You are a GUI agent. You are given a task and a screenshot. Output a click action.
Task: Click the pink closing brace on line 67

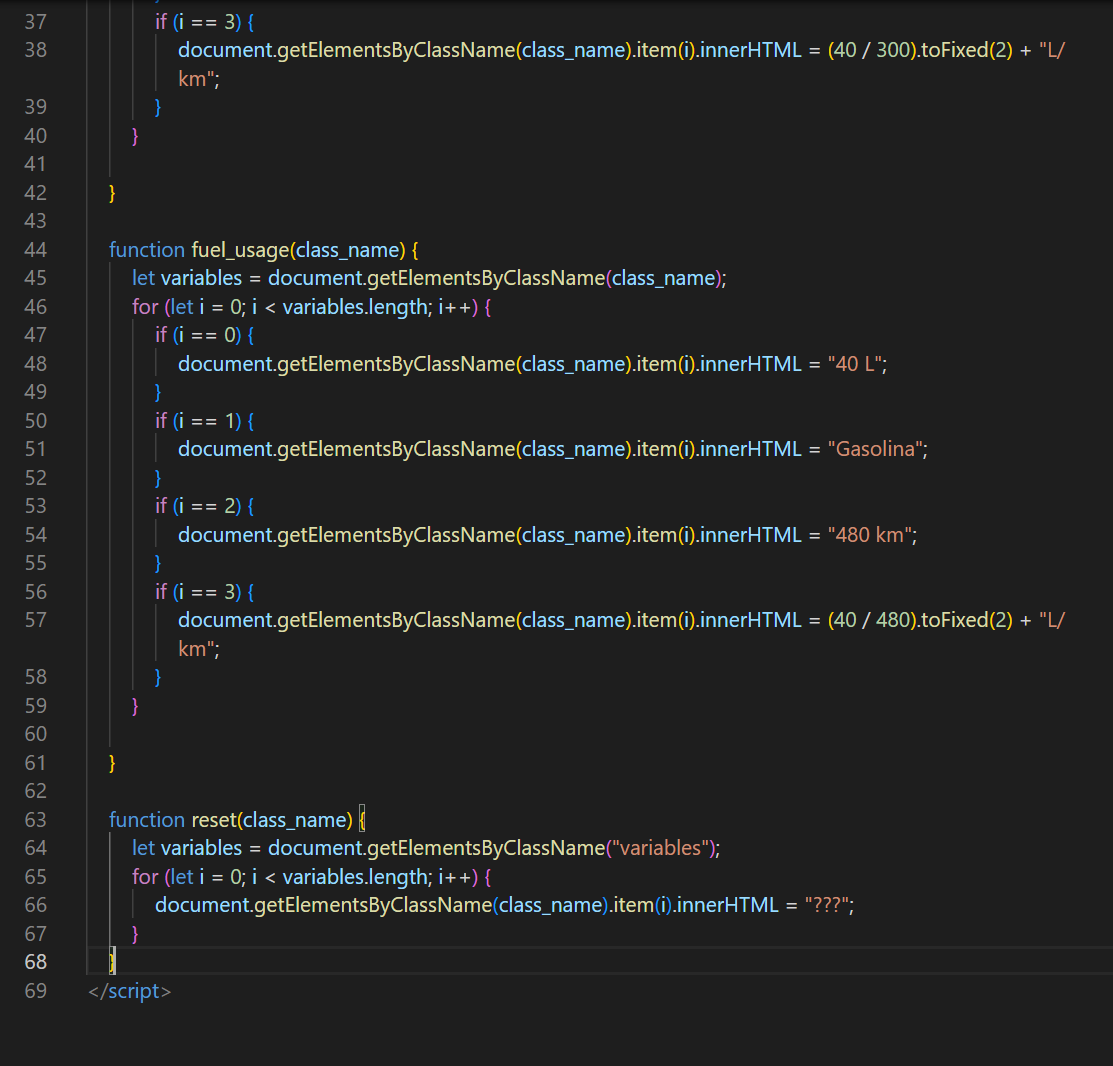135,934
